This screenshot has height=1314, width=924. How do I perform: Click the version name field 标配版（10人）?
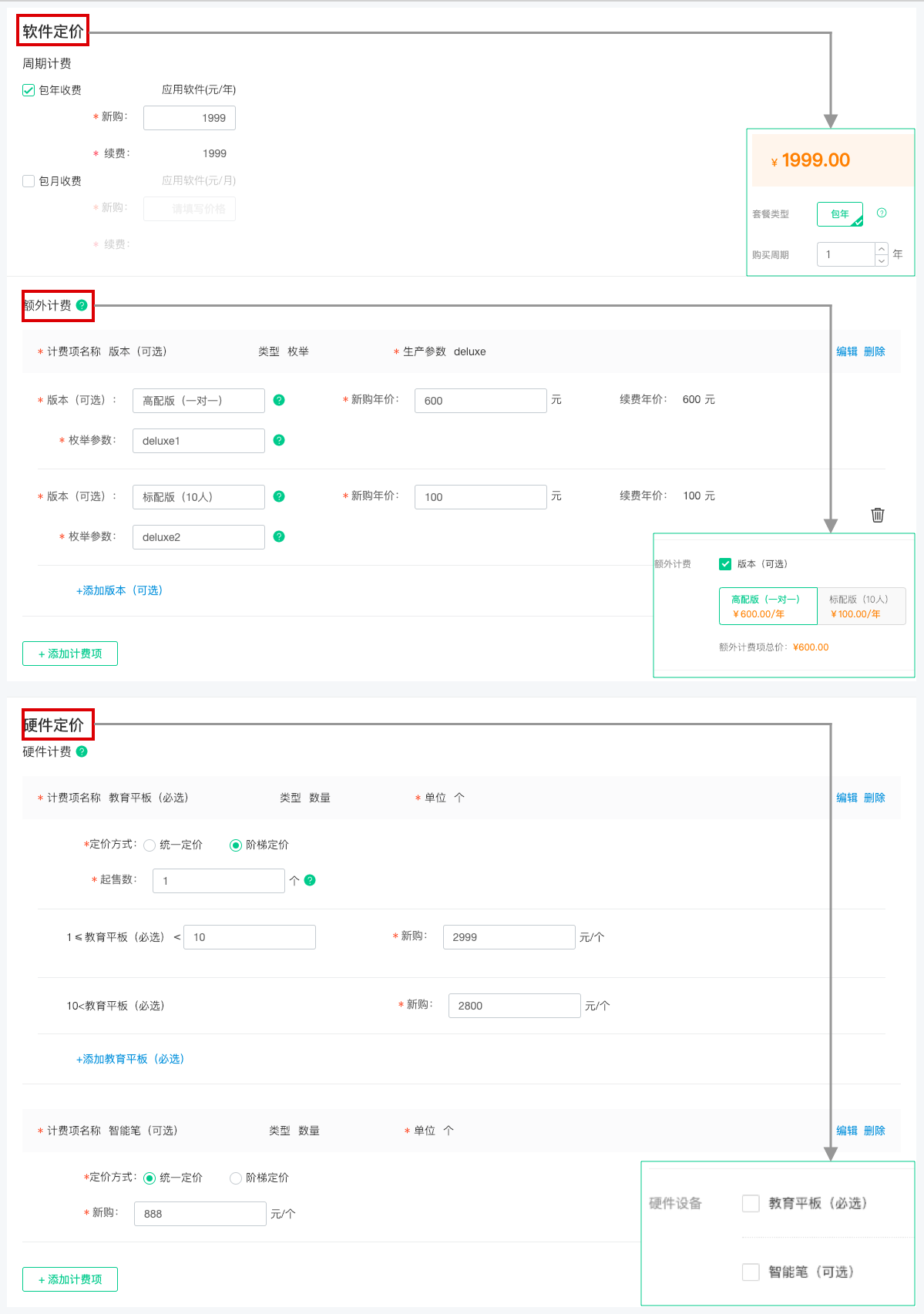point(199,497)
